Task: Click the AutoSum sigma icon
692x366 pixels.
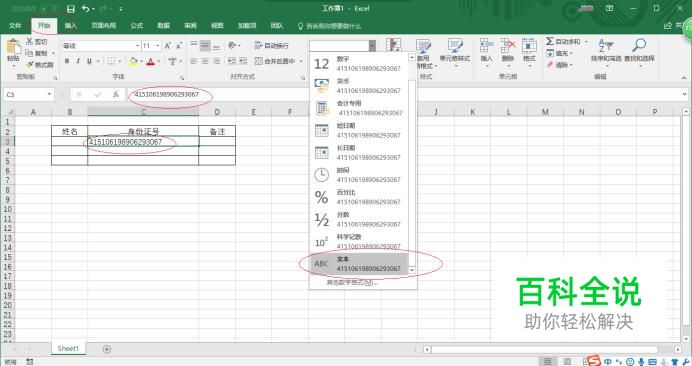Action: coord(549,42)
